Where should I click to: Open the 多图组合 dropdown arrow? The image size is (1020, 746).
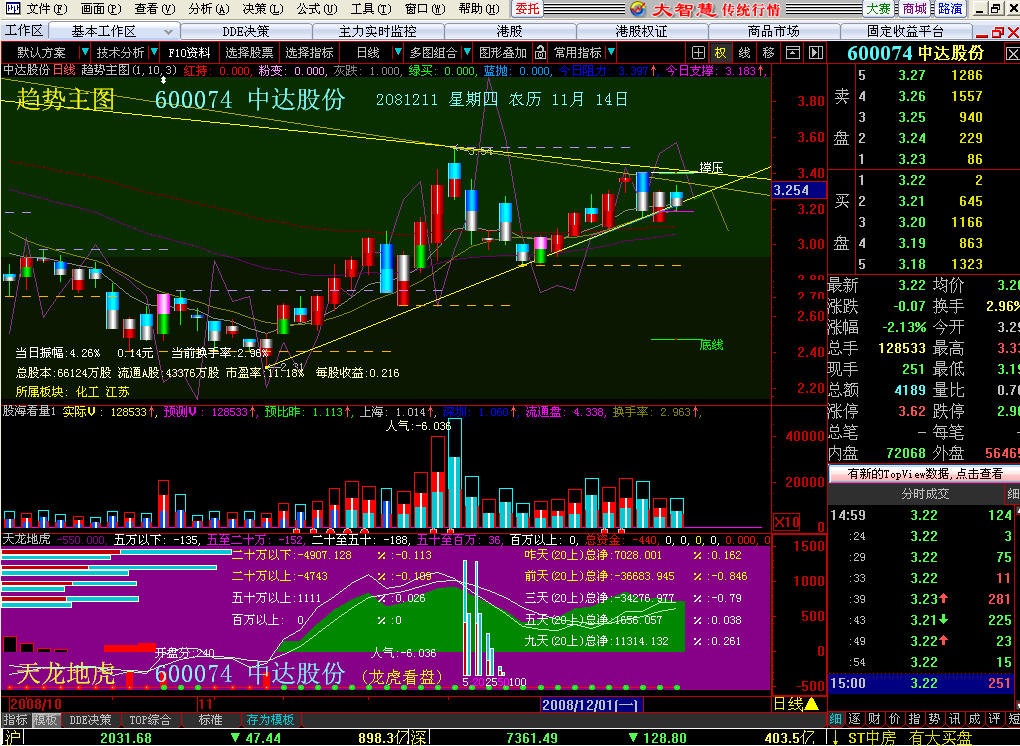(x=467, y=52)
